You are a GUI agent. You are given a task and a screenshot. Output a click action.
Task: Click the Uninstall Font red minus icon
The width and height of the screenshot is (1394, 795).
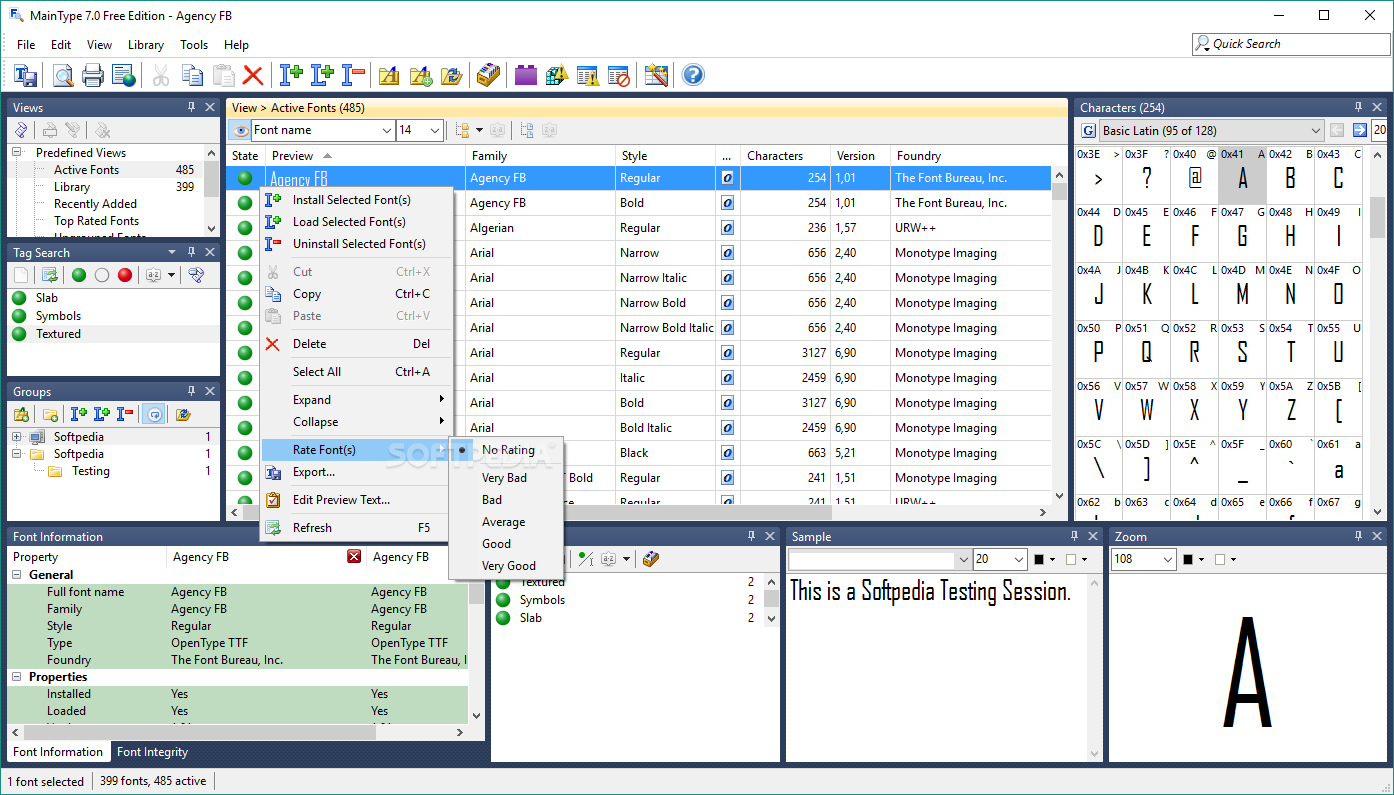[353, 75]
